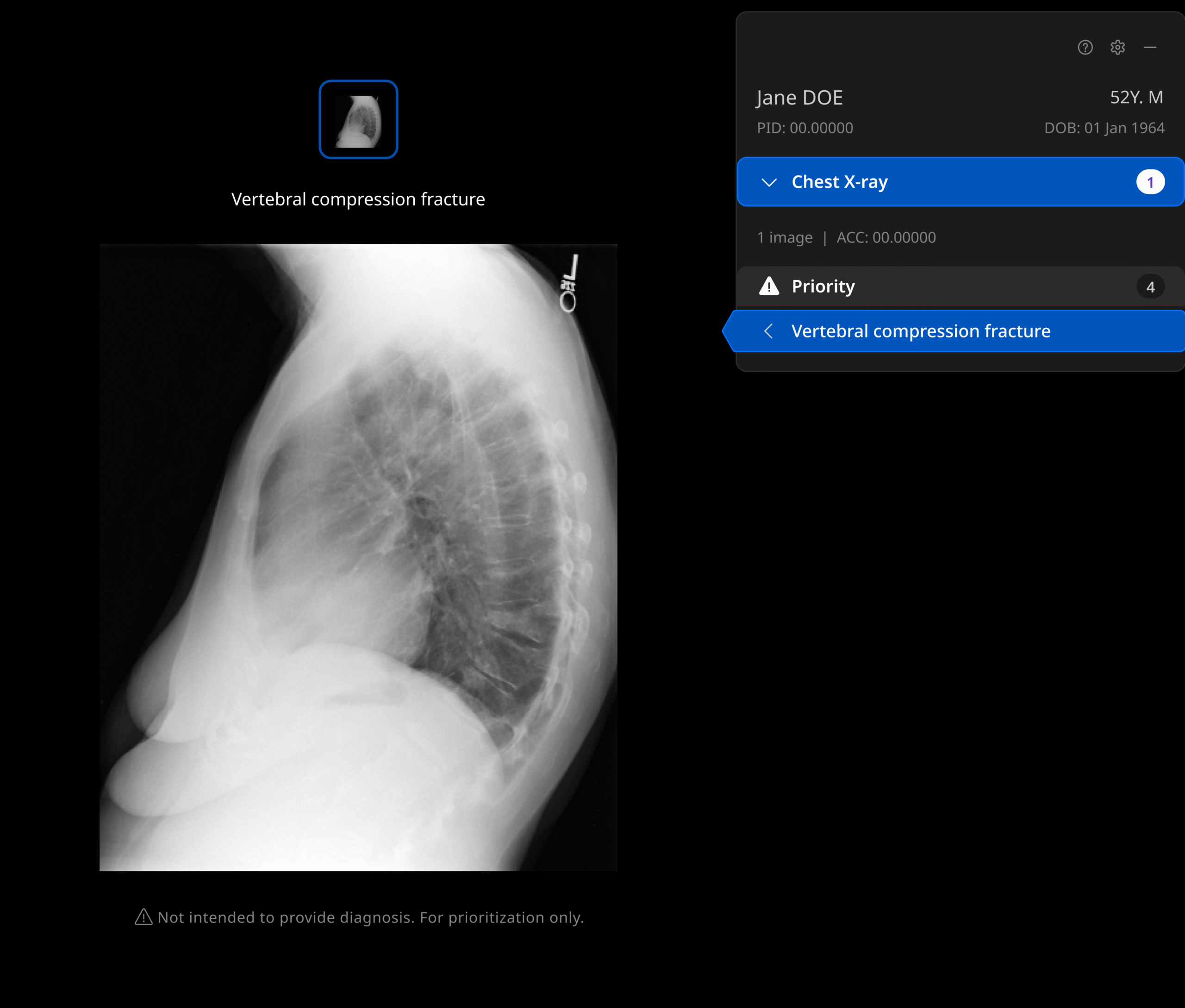Image resolution: width=1185 pixels, height=1008 pixels.
Task: Open settings with the gear icon
Action: 1117,47
